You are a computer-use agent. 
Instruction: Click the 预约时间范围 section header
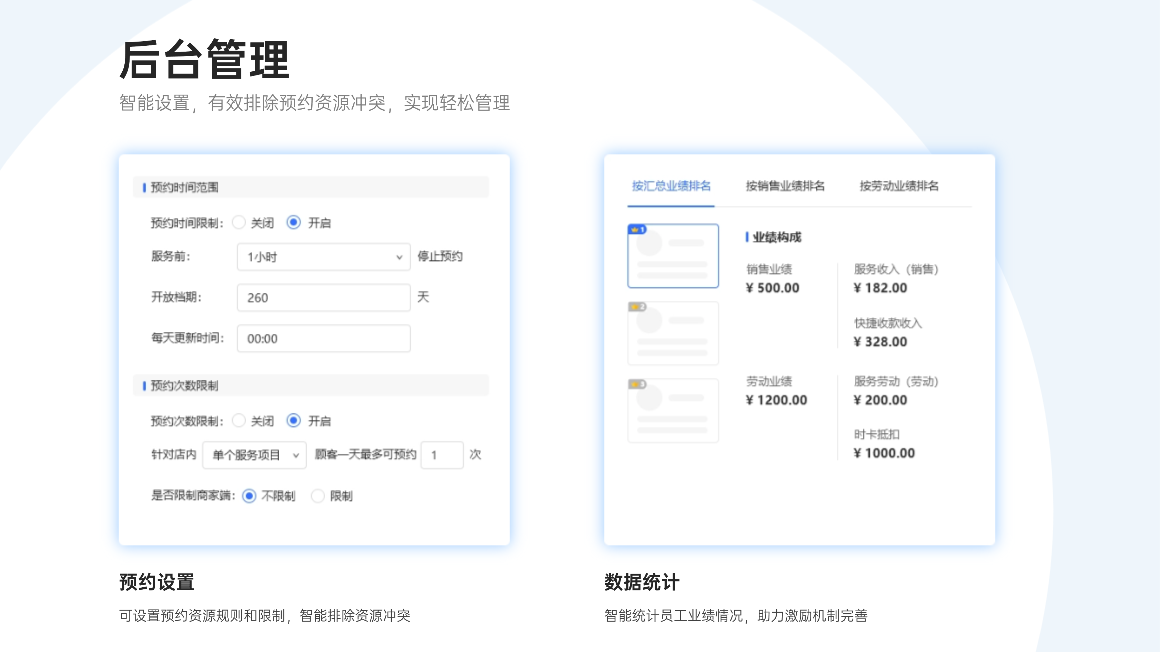click(x=311, y=187)
